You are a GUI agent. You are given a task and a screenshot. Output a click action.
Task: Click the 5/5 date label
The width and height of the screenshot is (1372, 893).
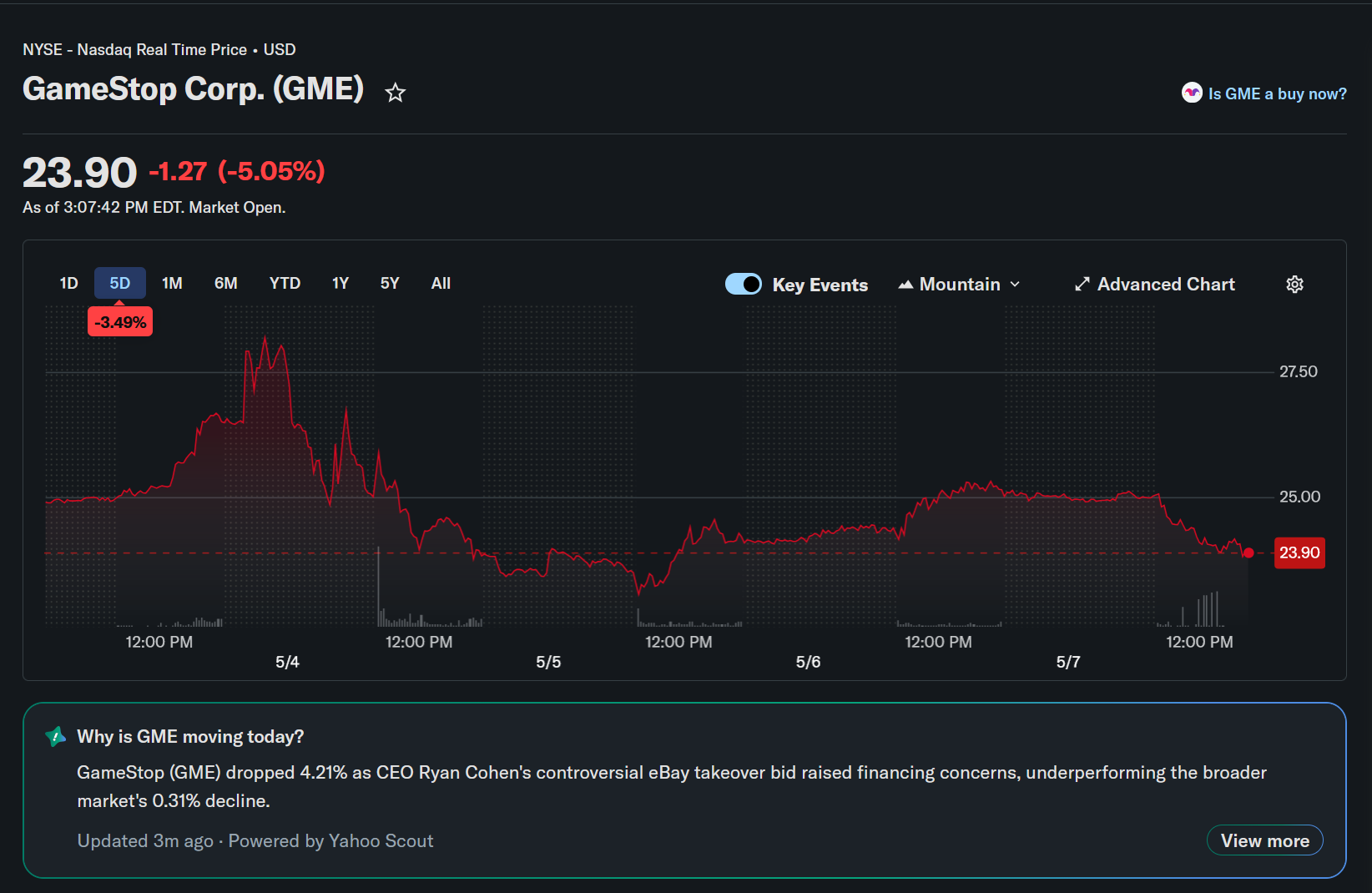[x=548, y=662]
